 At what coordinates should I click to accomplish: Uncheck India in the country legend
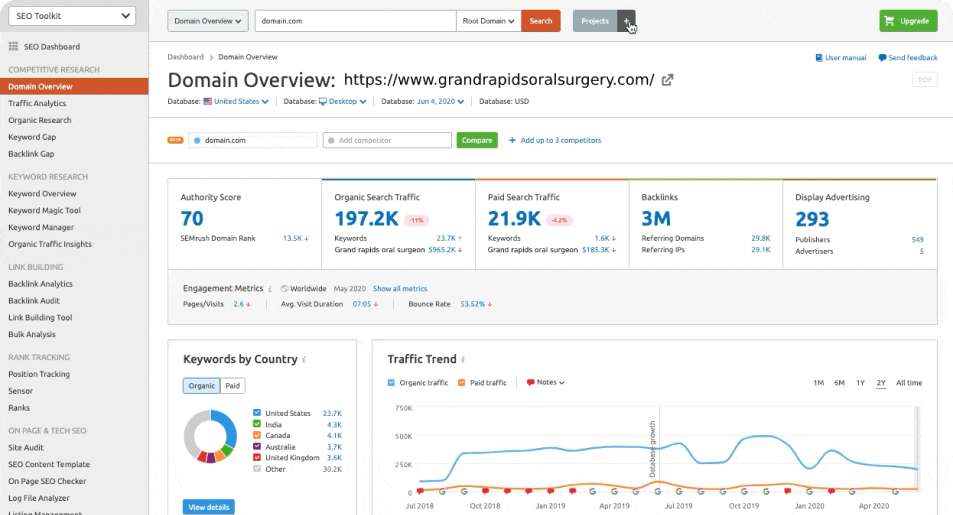click(x=257, y=424)
